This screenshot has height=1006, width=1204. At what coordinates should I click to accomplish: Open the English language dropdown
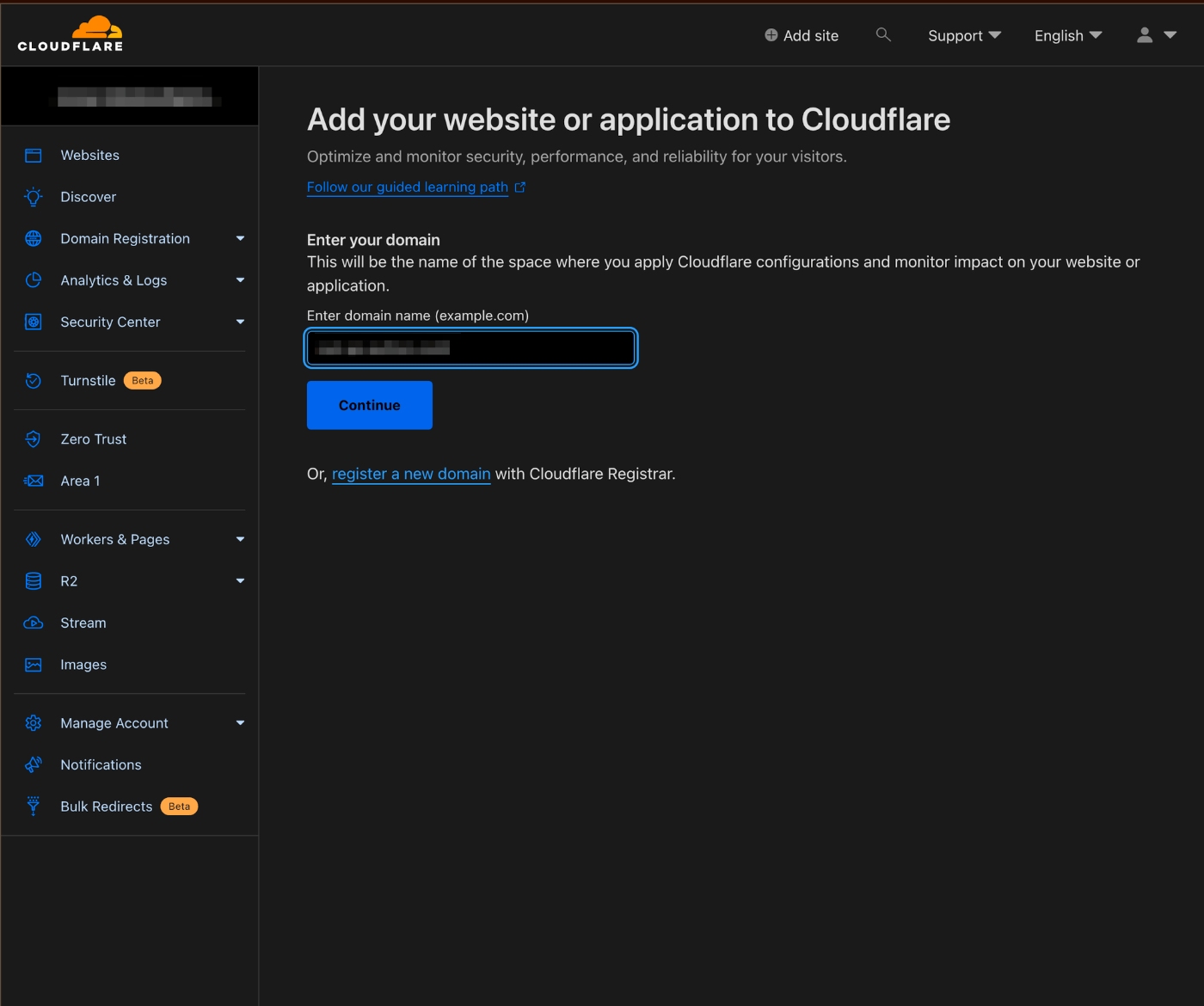(x=1068, y=35)
